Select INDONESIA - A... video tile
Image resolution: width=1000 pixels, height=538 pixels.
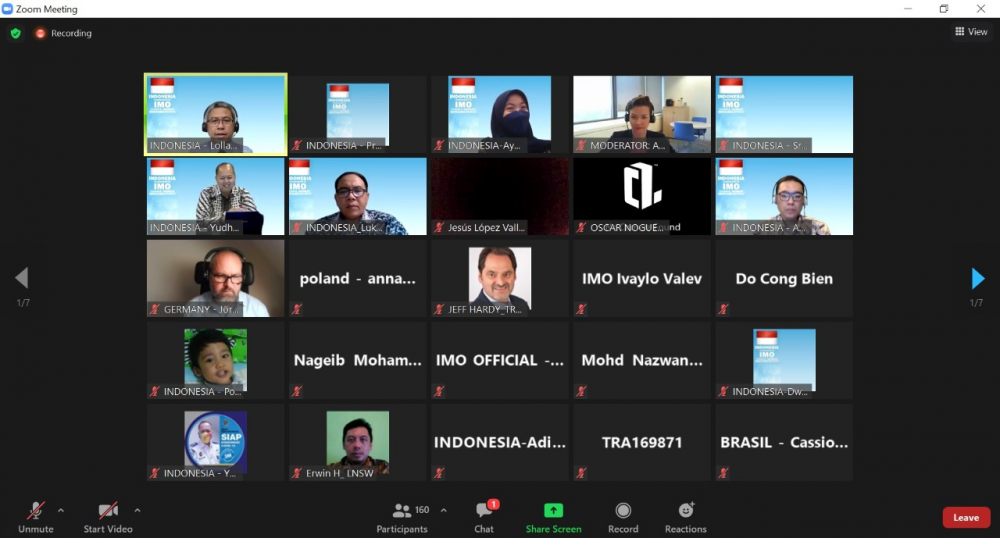[x=784, y=196]
